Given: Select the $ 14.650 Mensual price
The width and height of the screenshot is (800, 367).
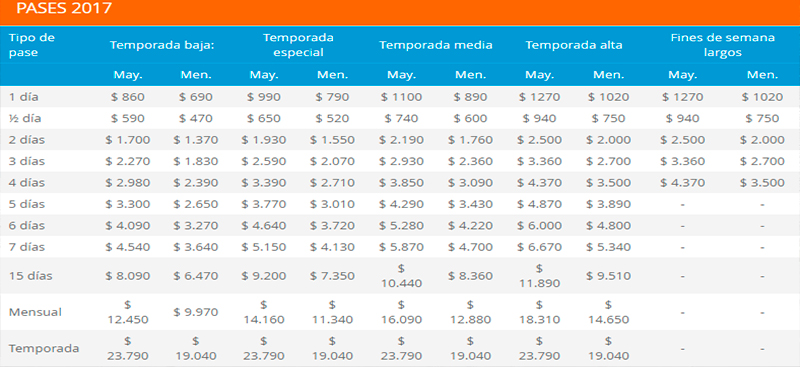Looking at the screenshot, I should [x=608, y=312].
